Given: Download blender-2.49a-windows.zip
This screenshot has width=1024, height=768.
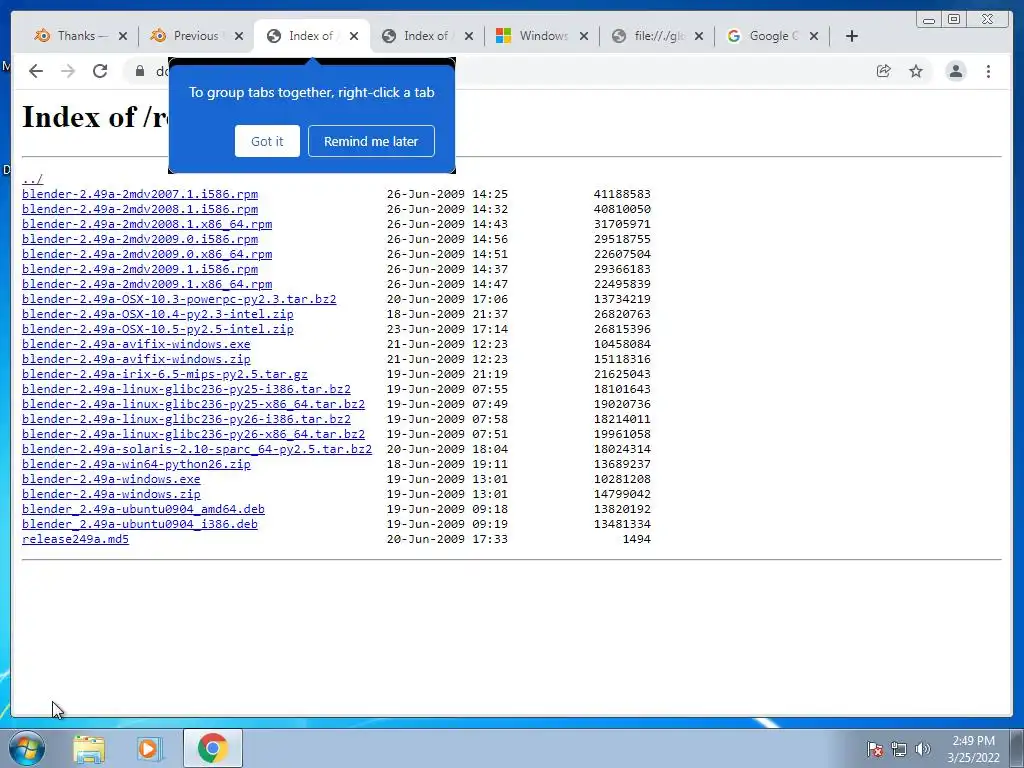Looking at the screenshot, I should coord(111,494).
